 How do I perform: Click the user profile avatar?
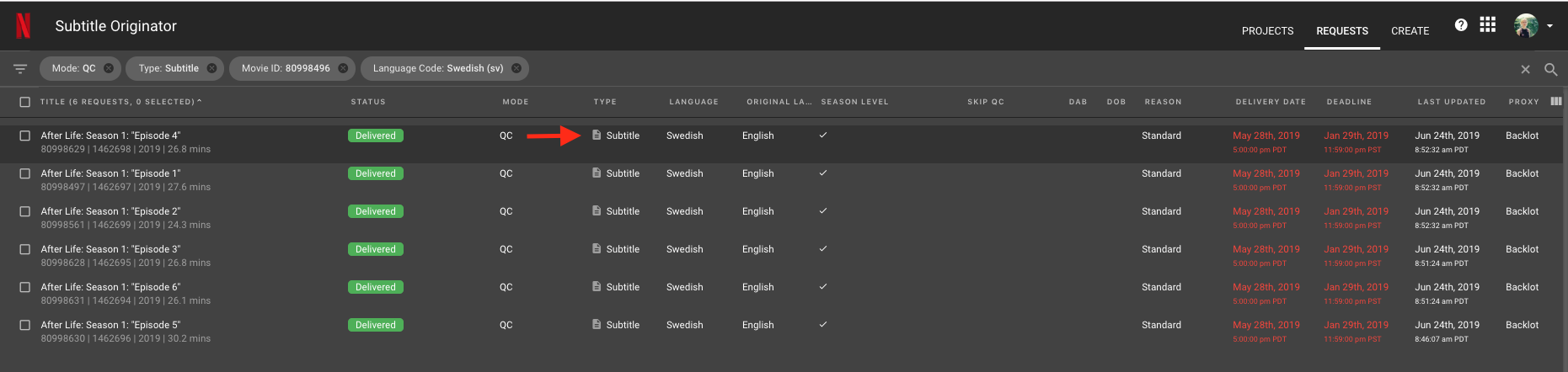(1526, 25)
